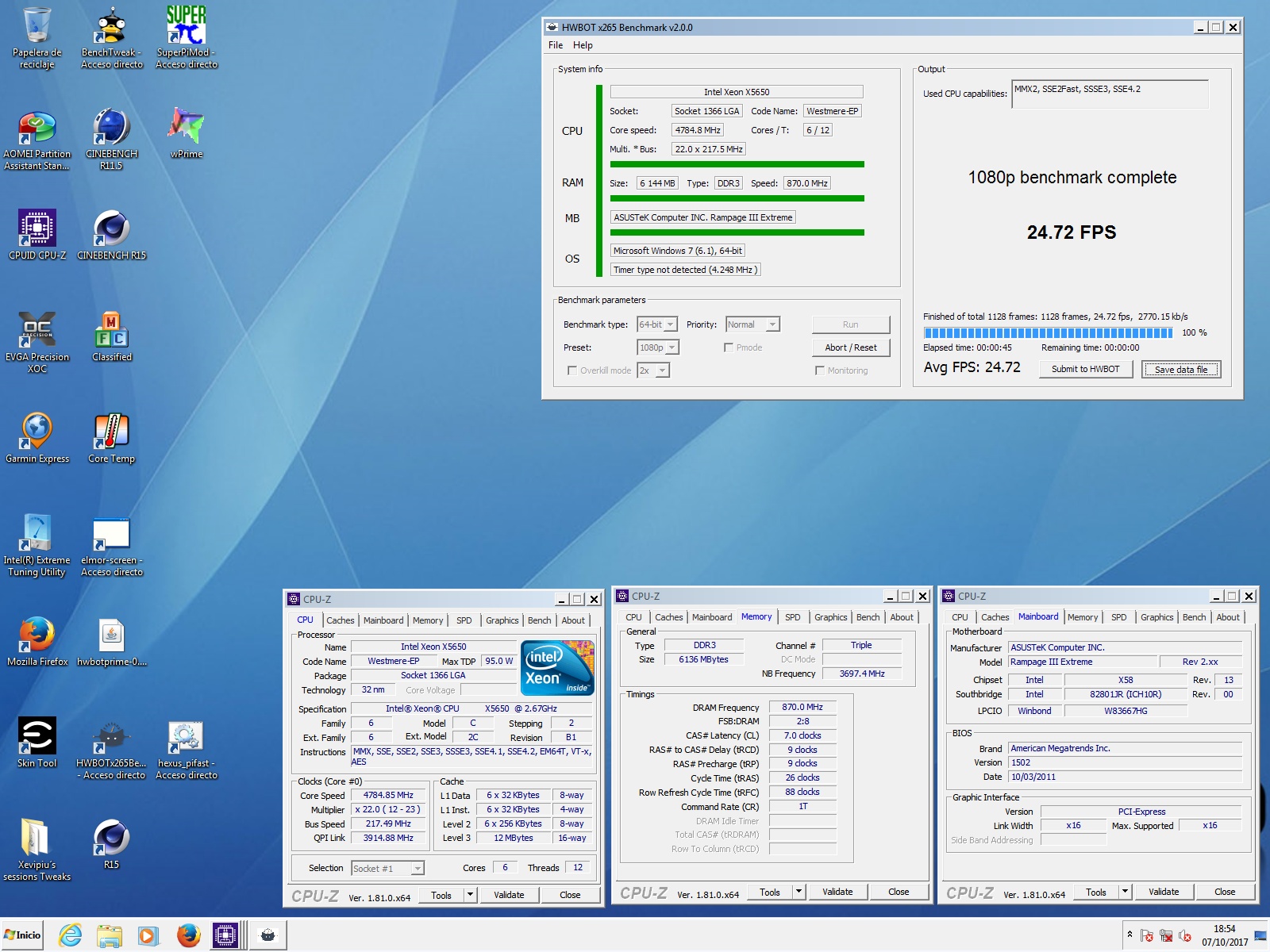The height and width of the screenshot is (952, 1270).
Task: Open Graphics tab in left CPU-Z window
Action: tap(502, 620)
